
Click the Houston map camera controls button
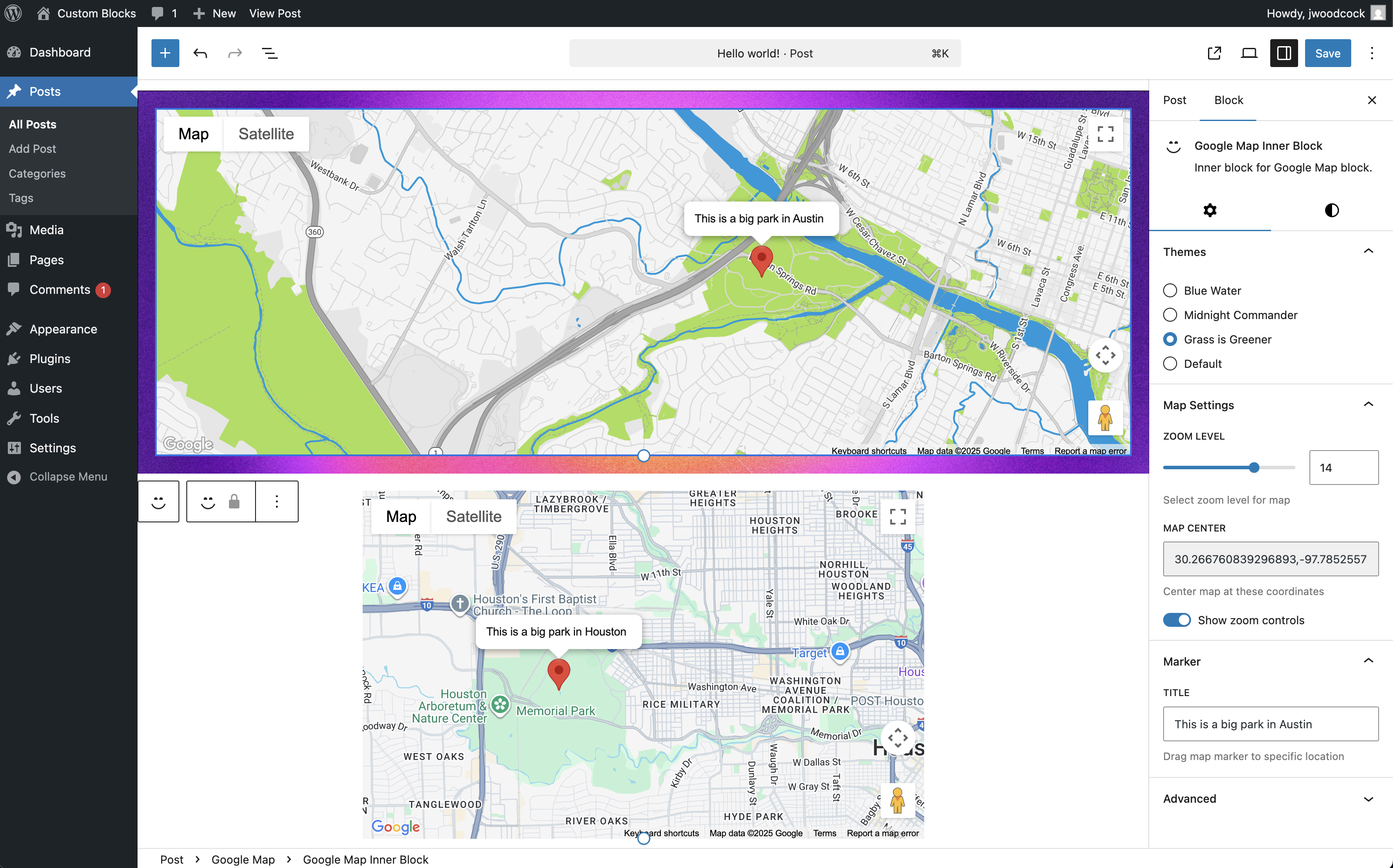898,738
